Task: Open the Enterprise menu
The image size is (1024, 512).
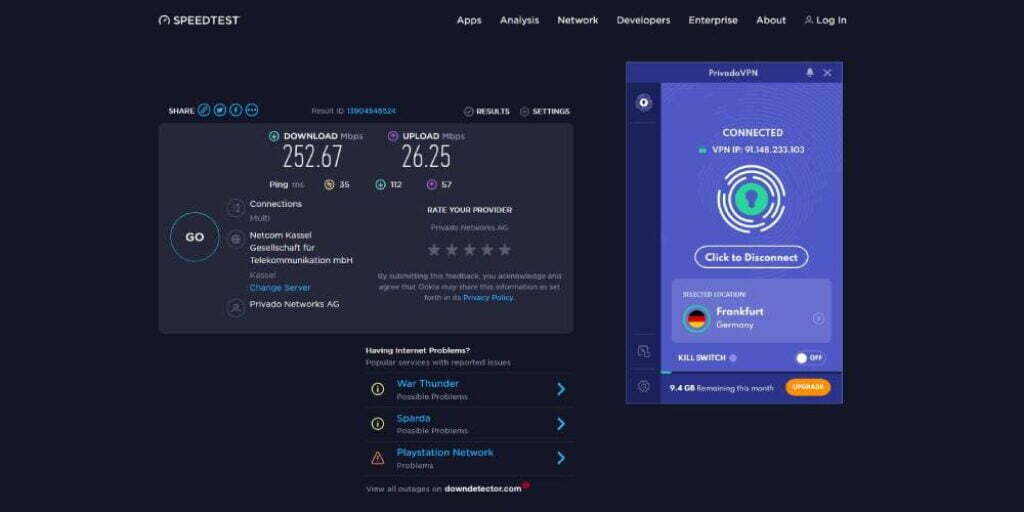Action: click(x=713, y=20)
